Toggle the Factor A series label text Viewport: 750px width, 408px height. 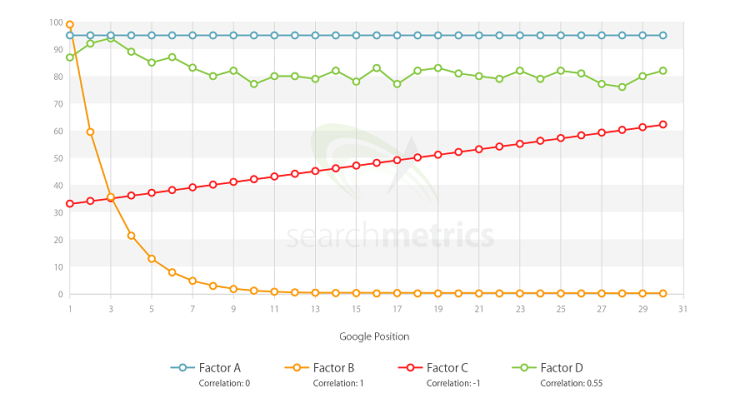222,368
